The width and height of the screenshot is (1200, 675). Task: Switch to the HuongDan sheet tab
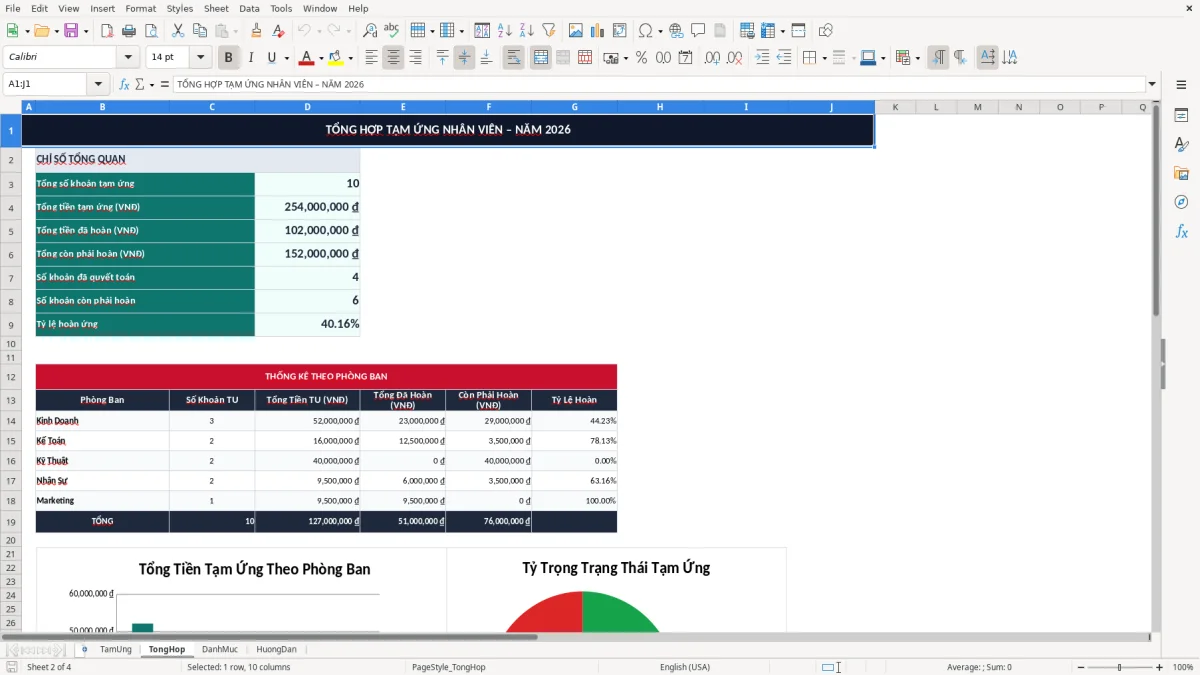[x=277, y=649]
